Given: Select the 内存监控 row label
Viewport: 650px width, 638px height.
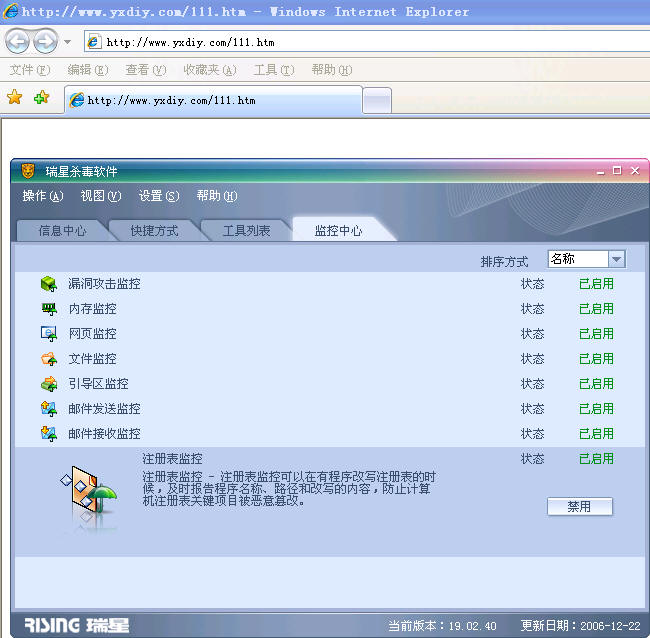Looking at the screenshot, I should coord(92,309).
